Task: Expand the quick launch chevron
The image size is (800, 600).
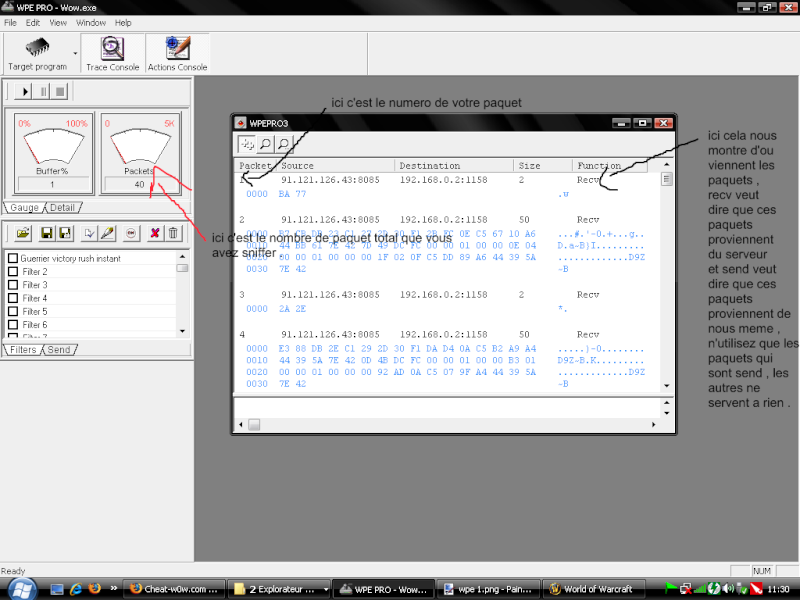Action: (x=114, y=588)
